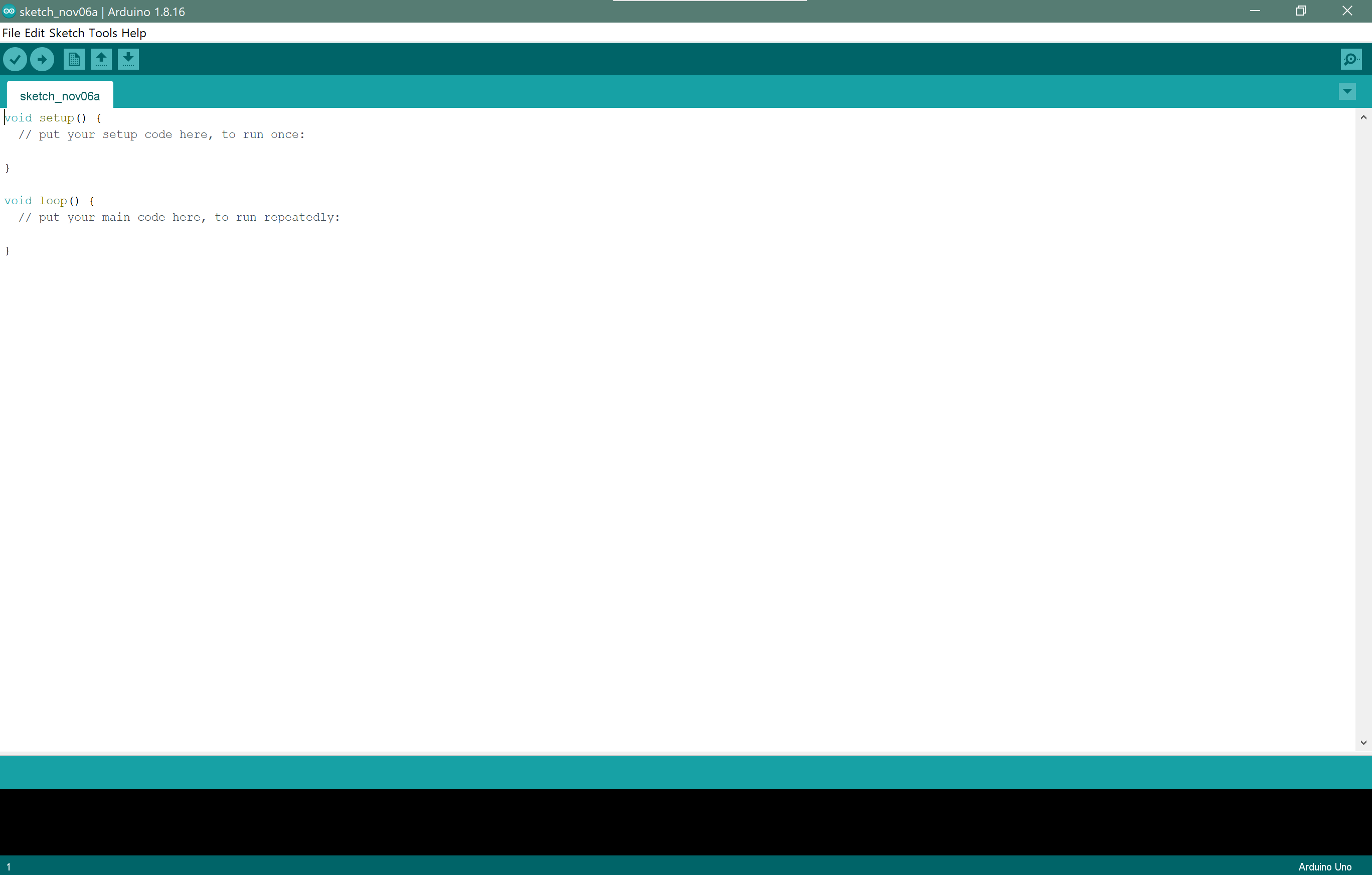The image size is (1372, 875).
Task: Click the closing brace of loop function
Action: click(x=7, y=250)
